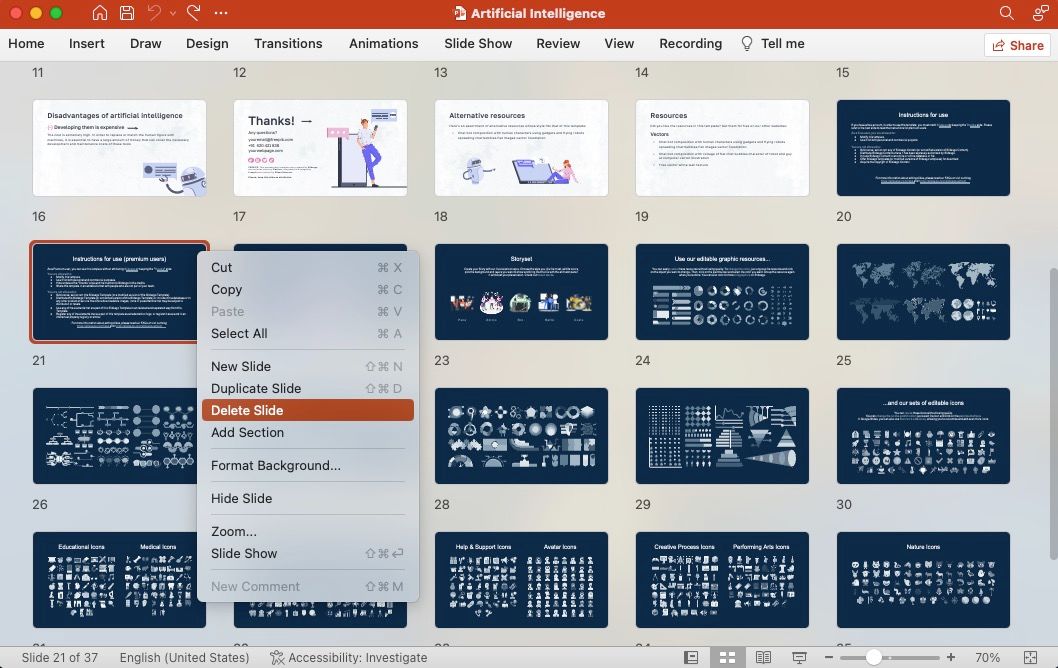Select slide 19 editable graphic resources thumbnail
The height and width of the screenshot is (668, 1058).
tap(722, 291)
